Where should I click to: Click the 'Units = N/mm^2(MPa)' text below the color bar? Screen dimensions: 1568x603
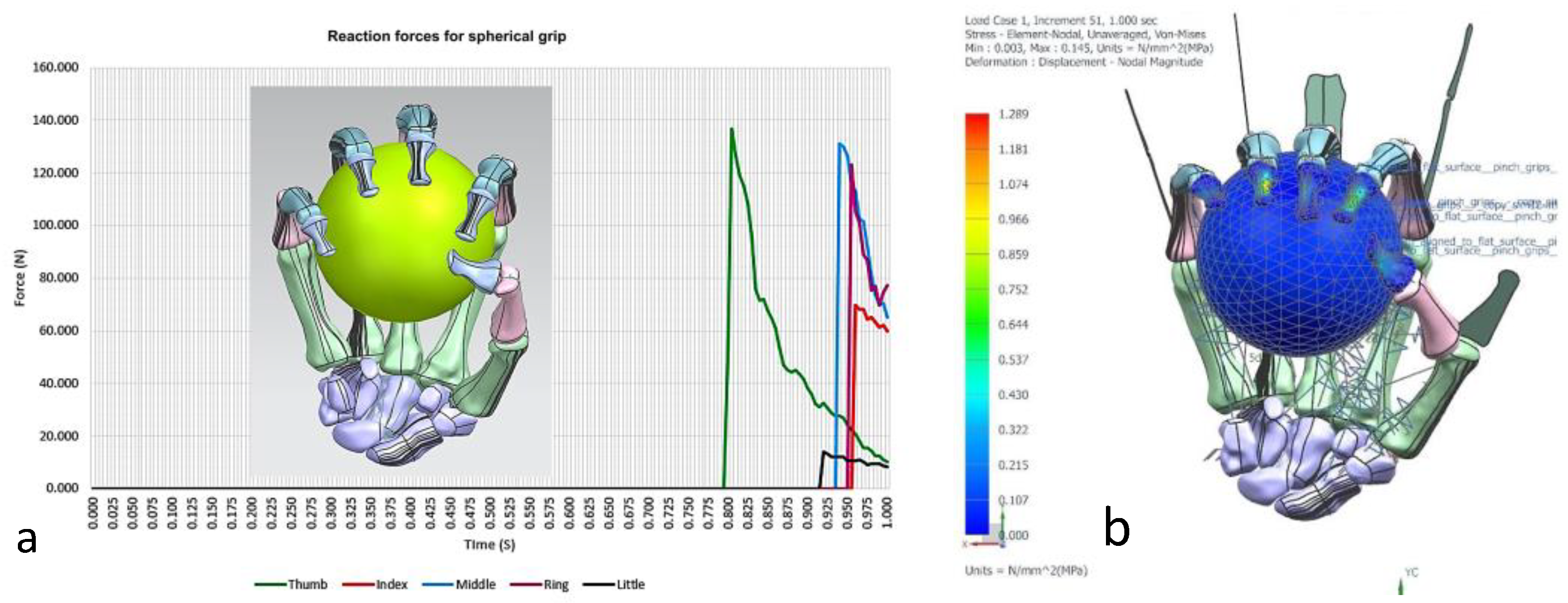click(1025, 571)
